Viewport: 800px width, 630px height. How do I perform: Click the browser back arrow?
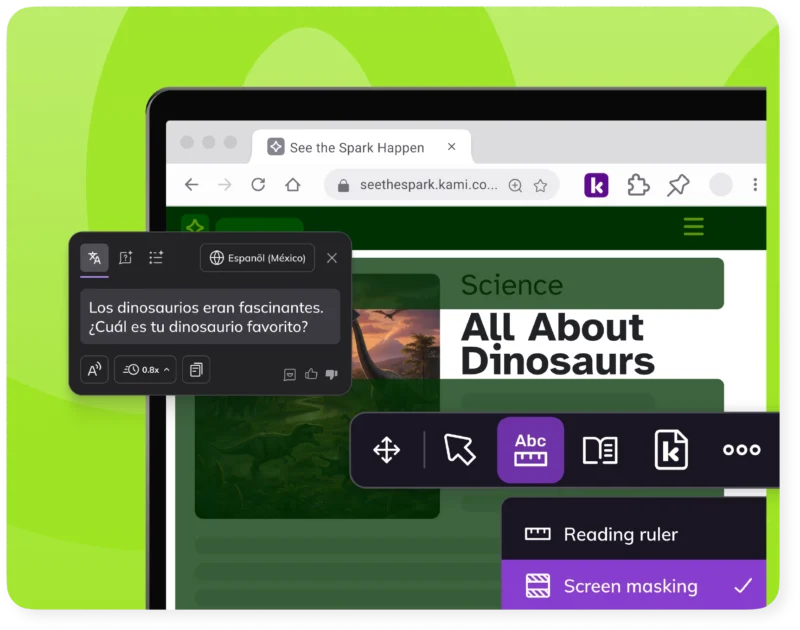pyautogui.click(x=192, y=185)
